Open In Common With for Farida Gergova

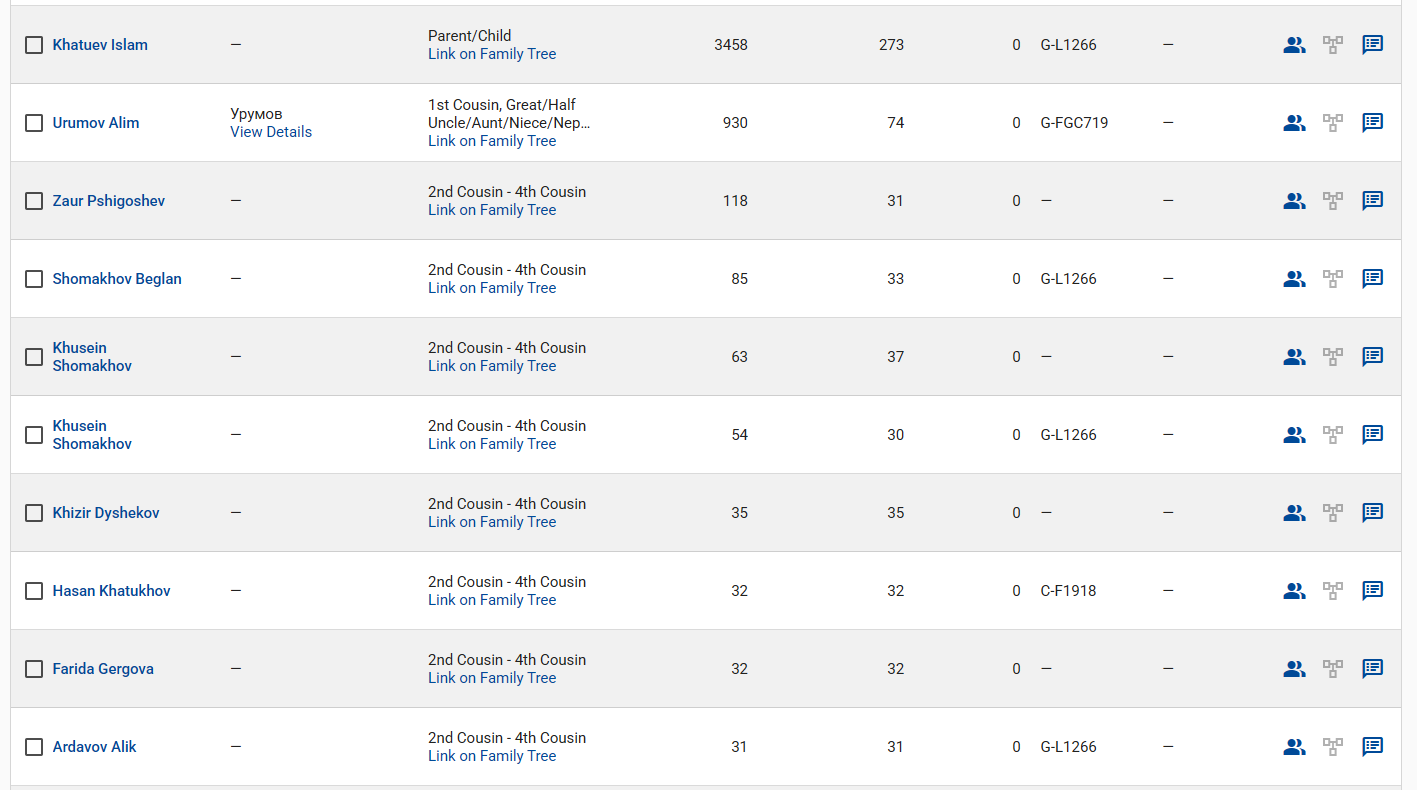point(1294,669)
